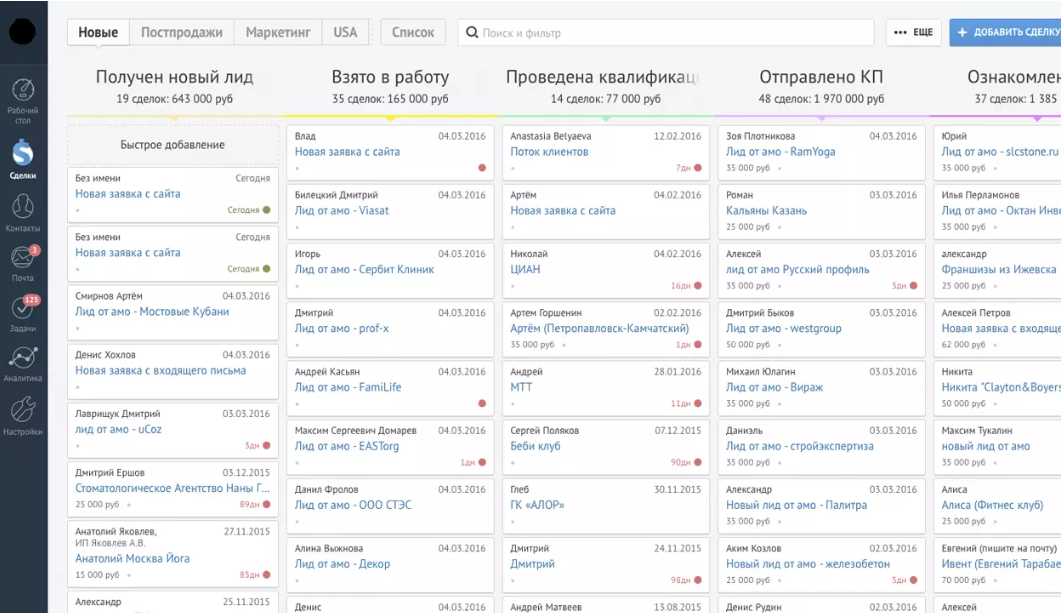This screenshot has height=613, width=1061.
Task: Open Поток клиентов deal
Action: click(x=549, y=152)
